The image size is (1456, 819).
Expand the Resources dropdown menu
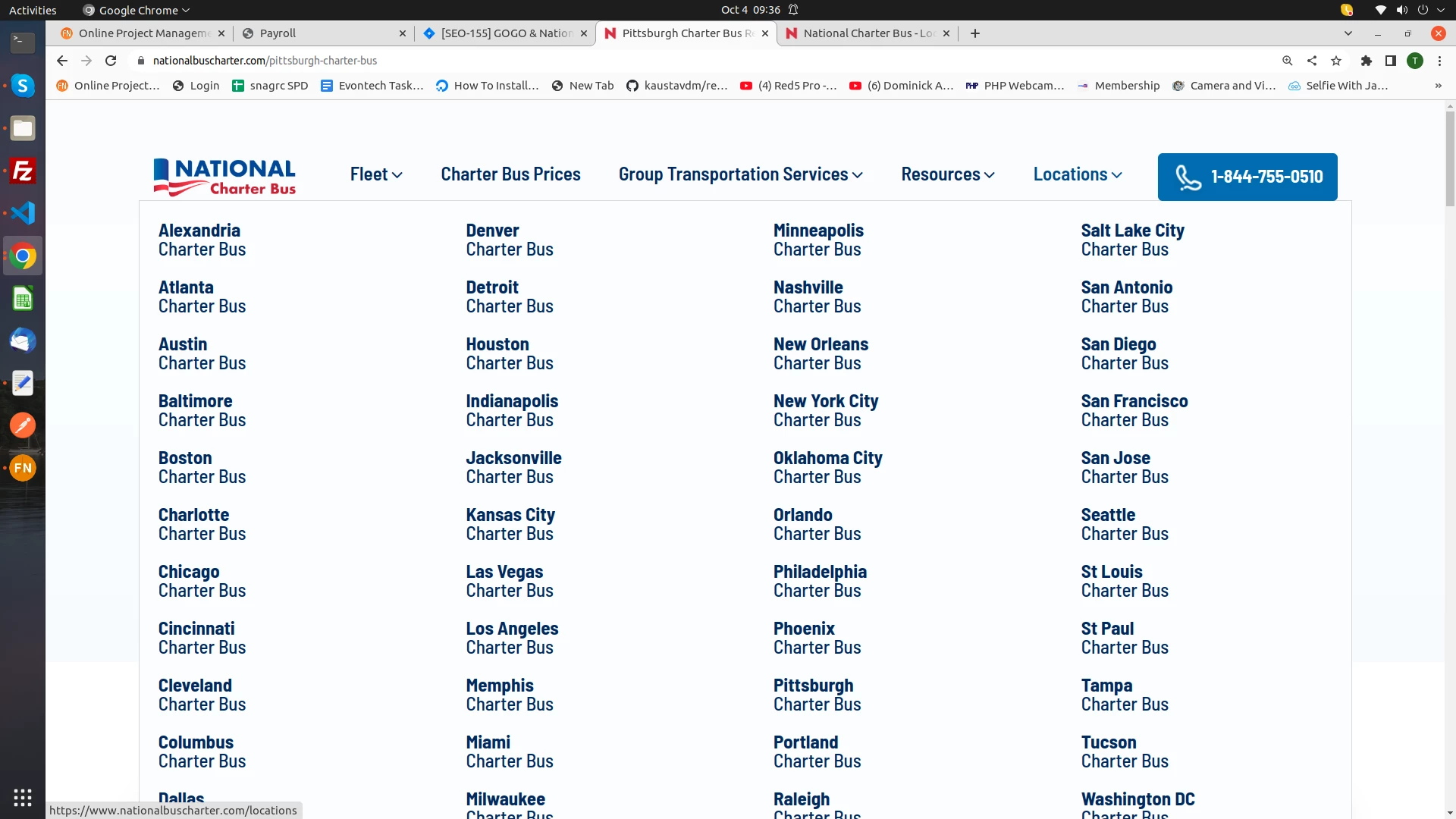pos(948,174)
